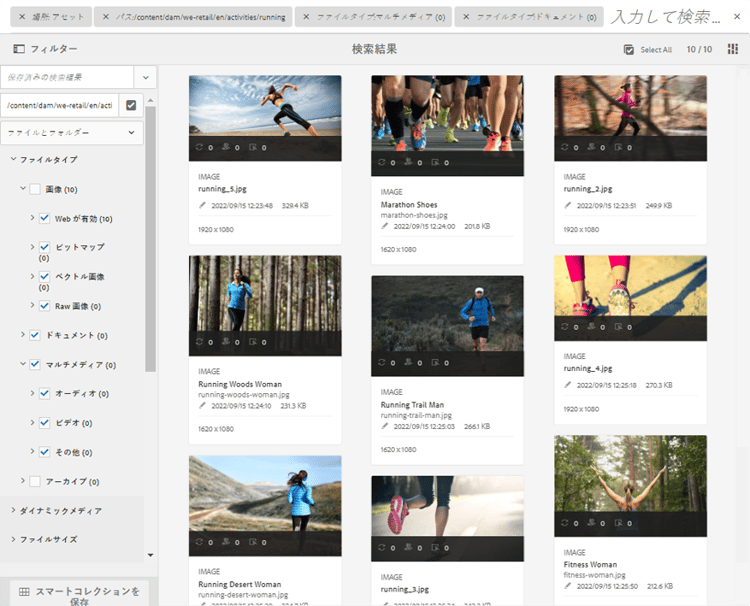Click the running_5.jpg sync status icon
Screen dimensions: 750x606
[x=199, y=147]
